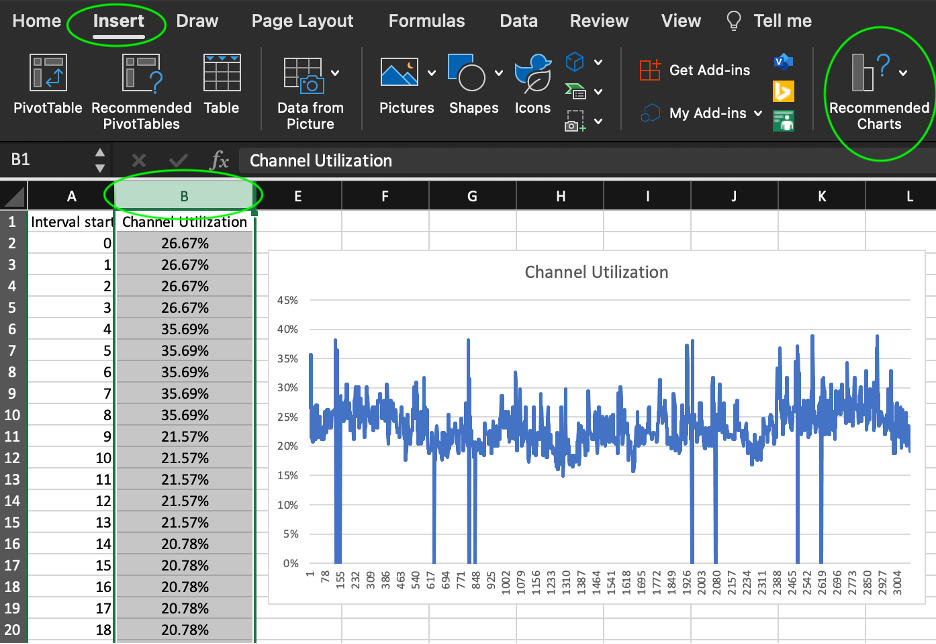936x644 pixels.
Task: Click the Tell me search box
Action: pos(769,21)
